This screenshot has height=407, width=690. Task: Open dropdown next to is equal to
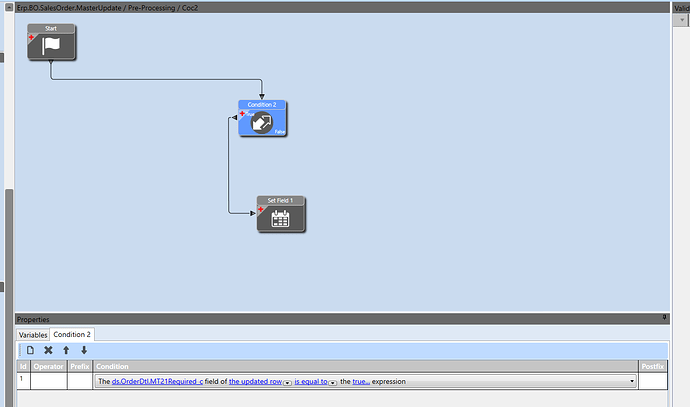coord(333,383)
